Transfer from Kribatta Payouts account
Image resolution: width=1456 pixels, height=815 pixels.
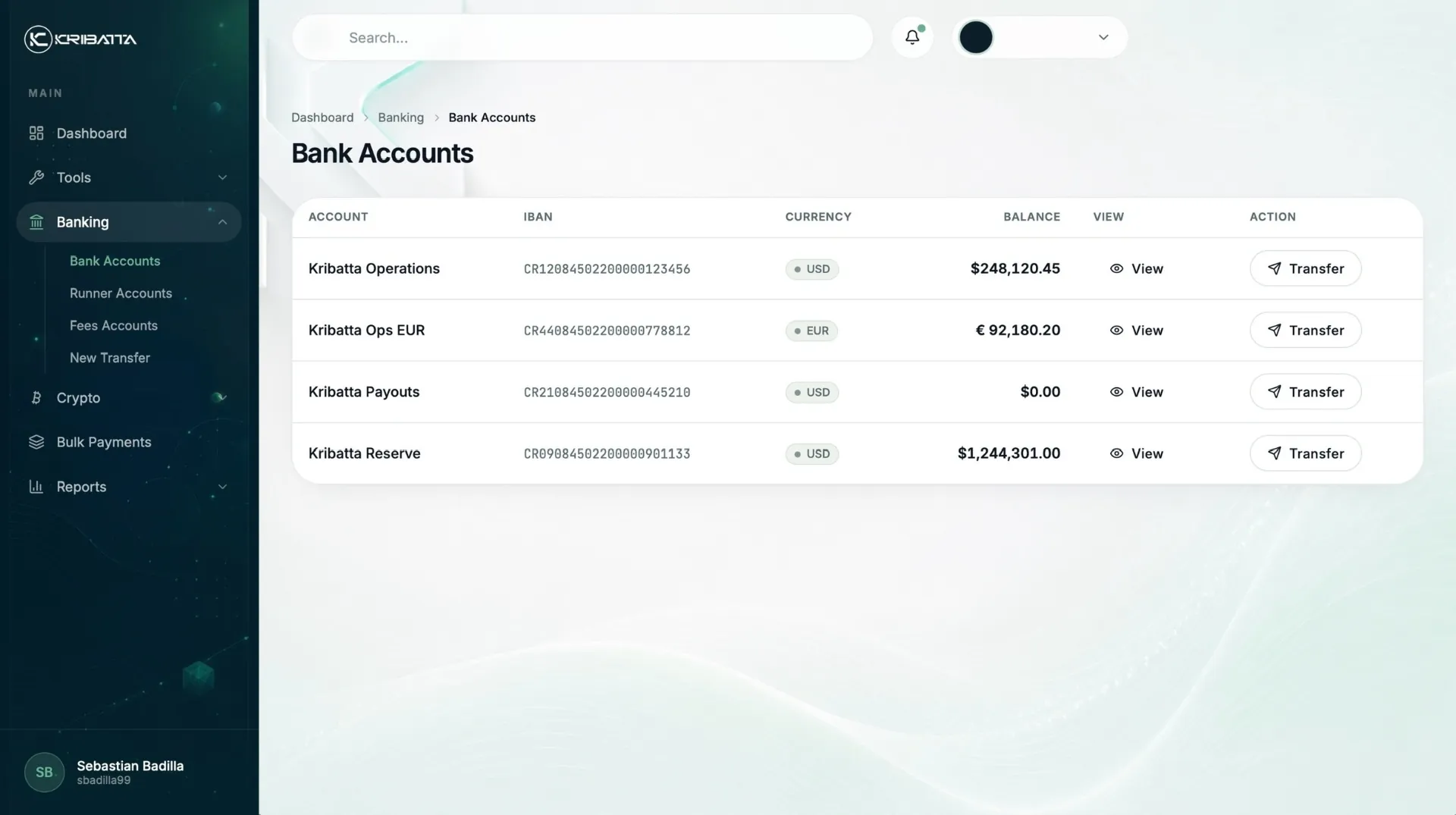1305,392
